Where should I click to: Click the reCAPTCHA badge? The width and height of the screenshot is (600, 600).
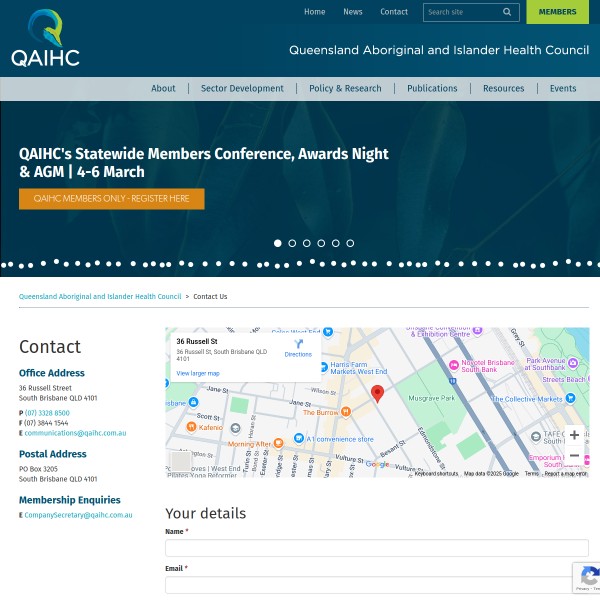(588, 578)
